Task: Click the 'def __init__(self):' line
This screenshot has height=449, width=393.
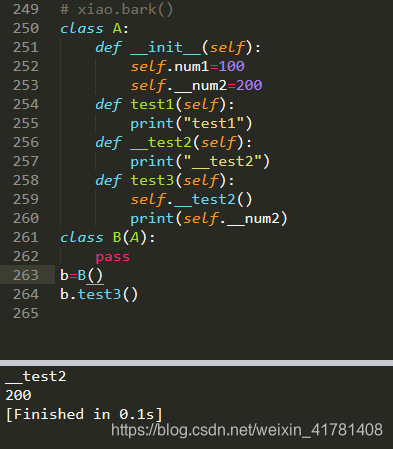Action: [178, 47]
